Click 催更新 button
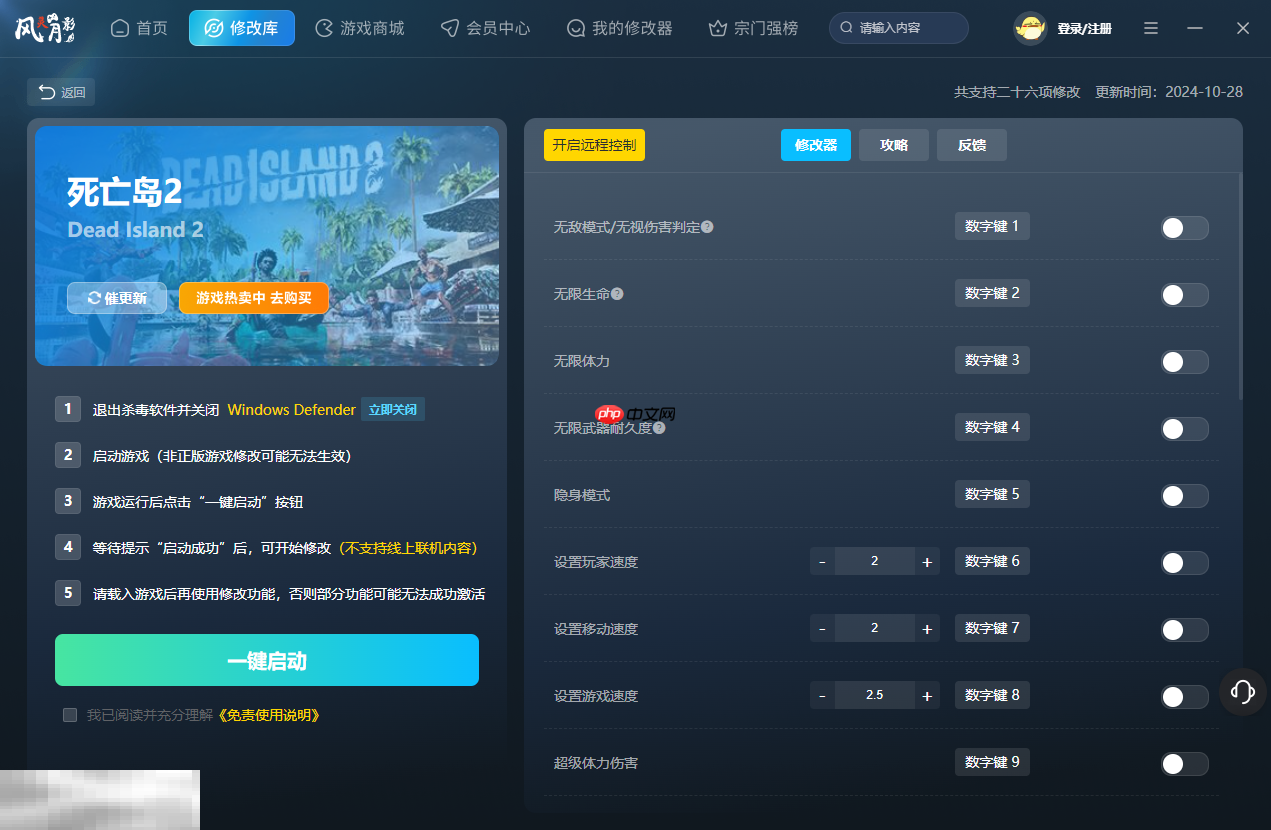Screen dimensions: 1271x830 [x=117, y=298]
